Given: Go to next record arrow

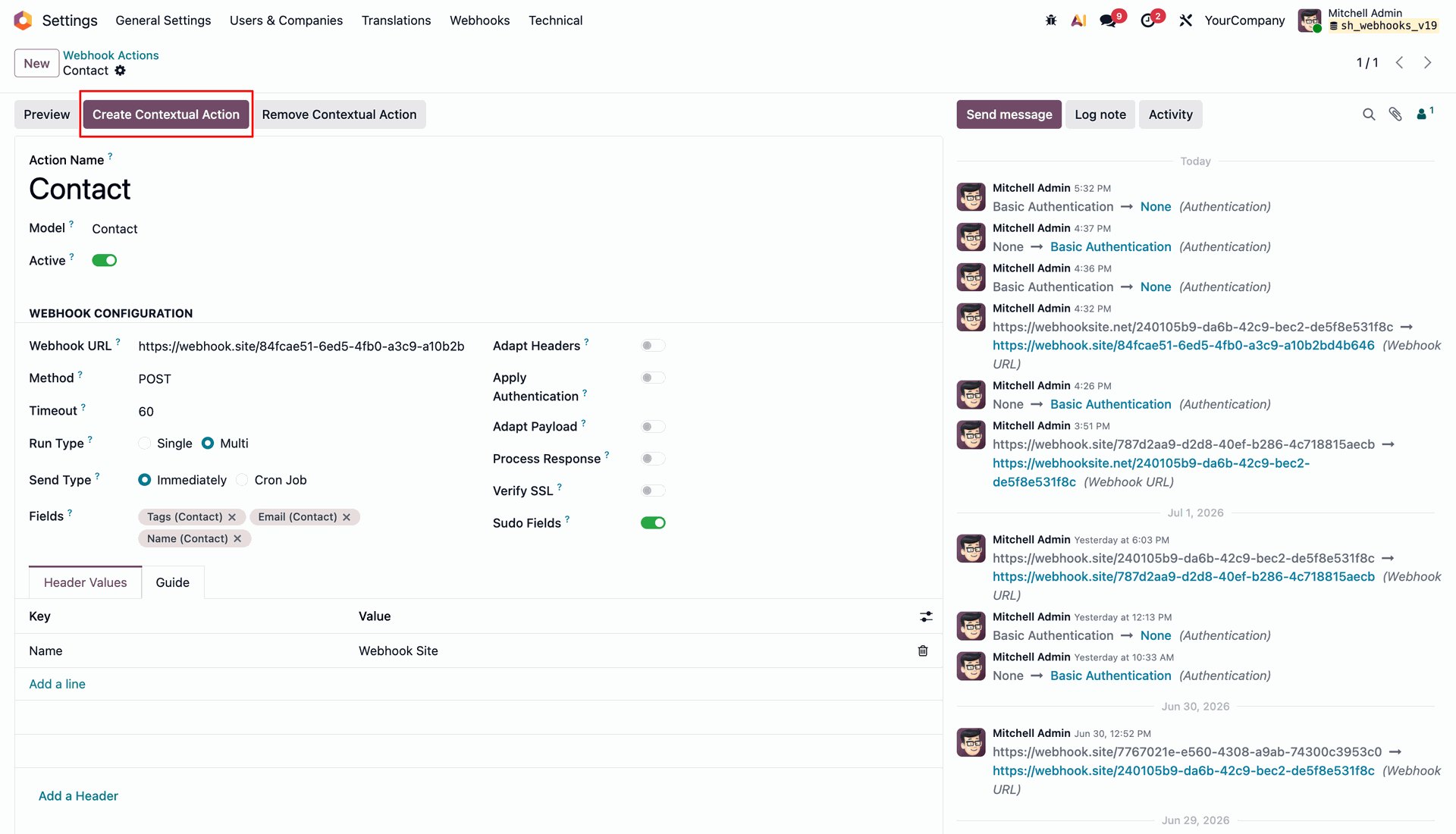Looking at the screenshot, I should click(x=1428, y=63).
